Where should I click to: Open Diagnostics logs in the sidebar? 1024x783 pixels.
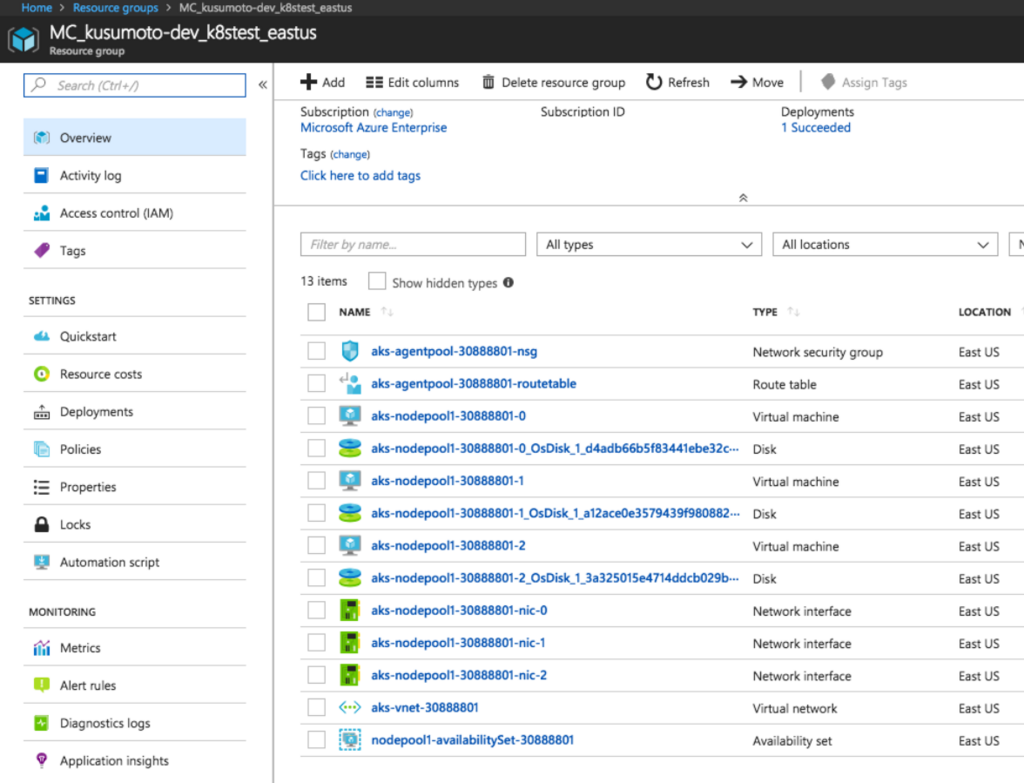click(135, 722)
